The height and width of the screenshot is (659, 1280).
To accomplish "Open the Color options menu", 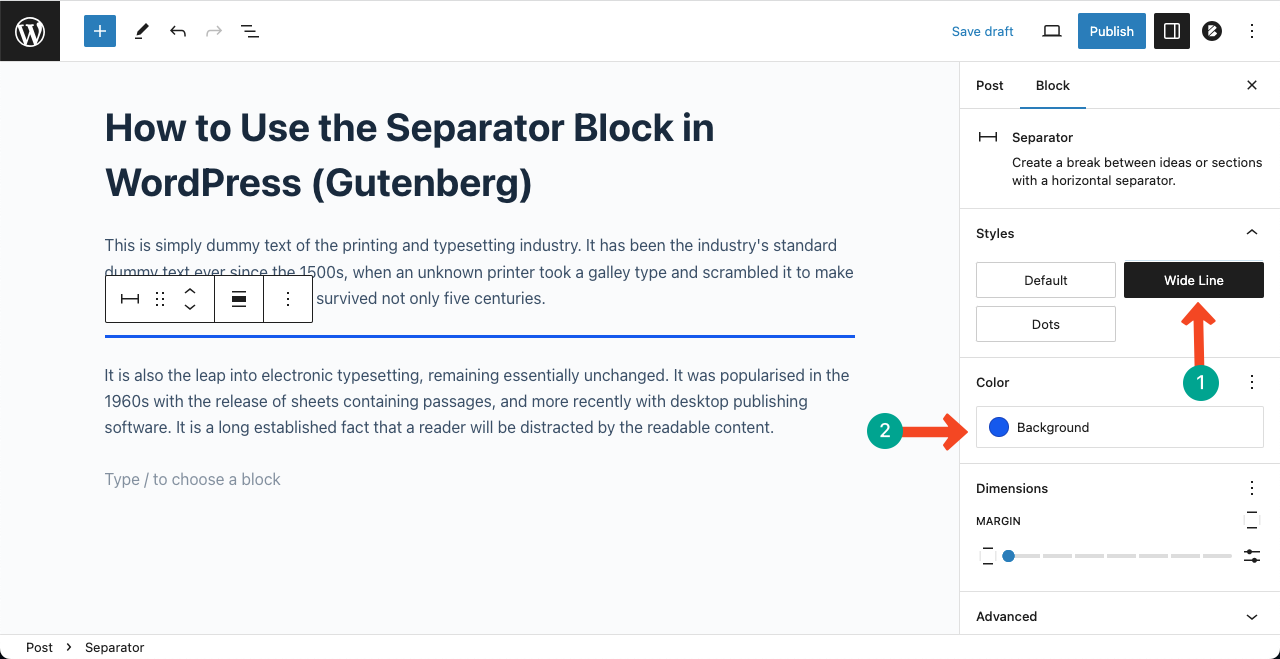I will 1251,382.
